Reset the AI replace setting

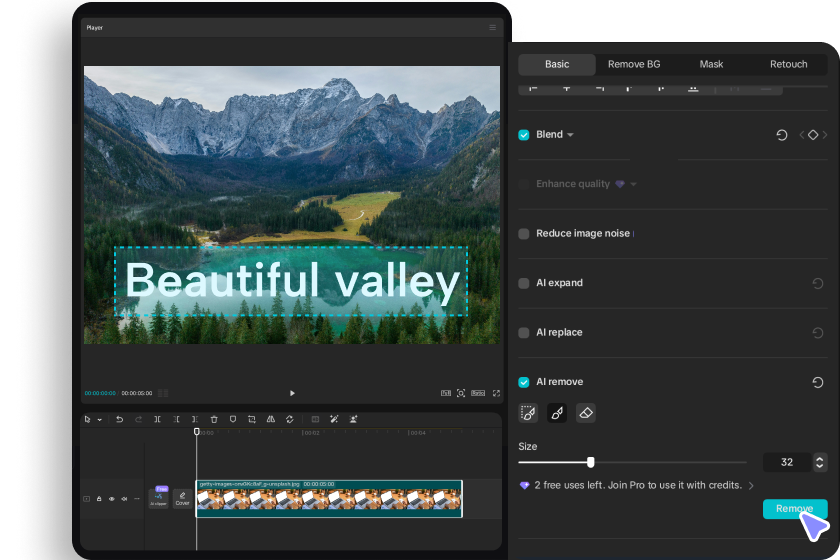pyautogui.click(x=818, y=333)
